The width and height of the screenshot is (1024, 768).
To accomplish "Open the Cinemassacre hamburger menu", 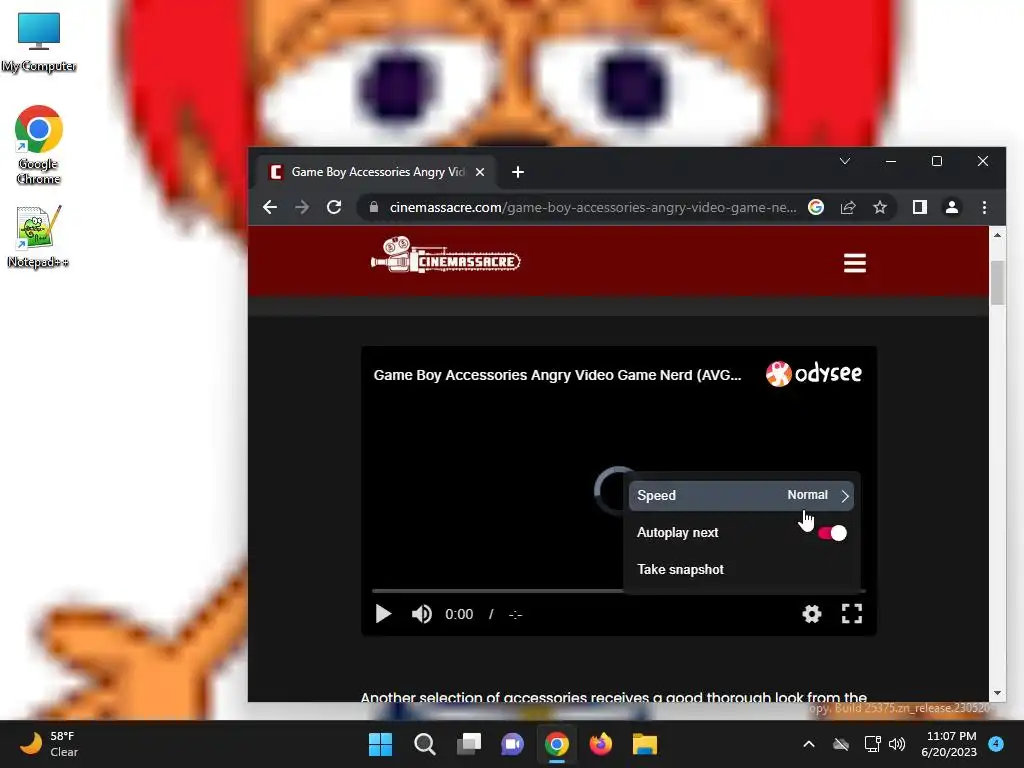I will tap(854, 263).
